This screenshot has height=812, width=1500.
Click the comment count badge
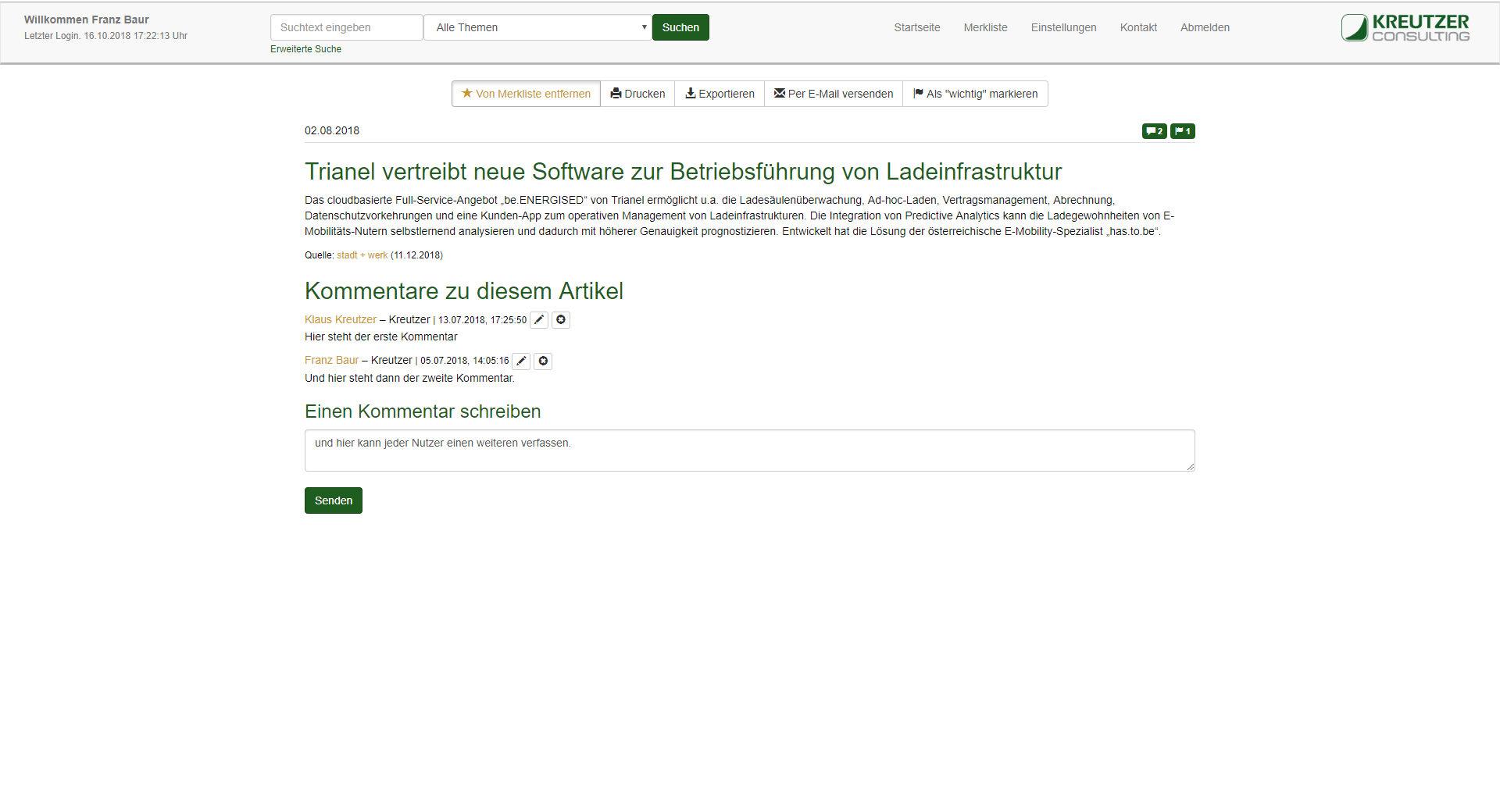coord(1154,131)
